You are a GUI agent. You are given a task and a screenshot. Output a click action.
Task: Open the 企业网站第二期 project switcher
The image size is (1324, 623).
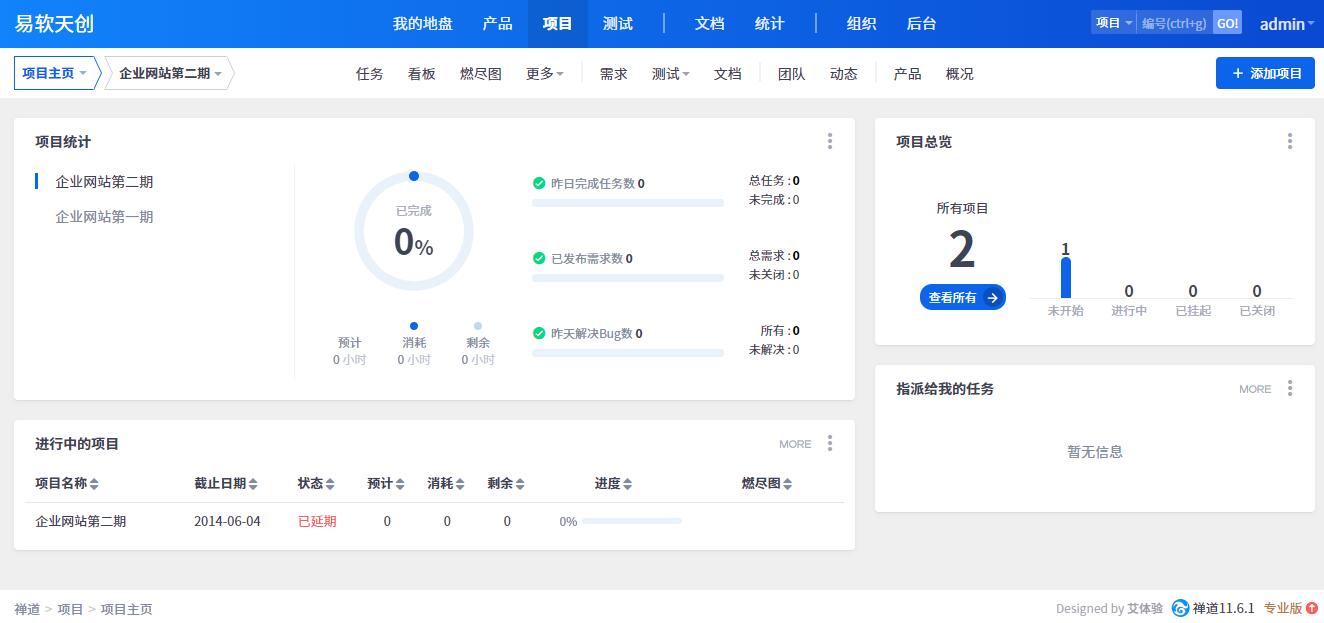point(170,73)
